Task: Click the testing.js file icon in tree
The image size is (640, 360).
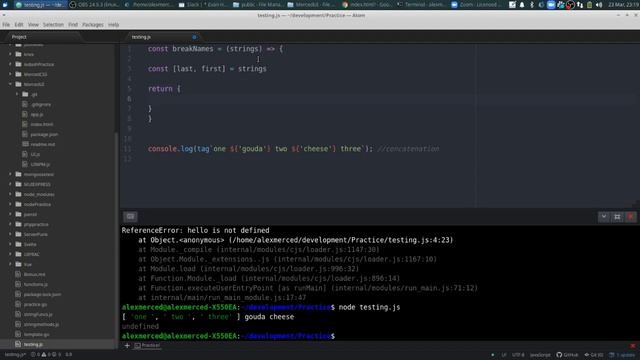Action: pyautogui.click(x=18, y=344)
